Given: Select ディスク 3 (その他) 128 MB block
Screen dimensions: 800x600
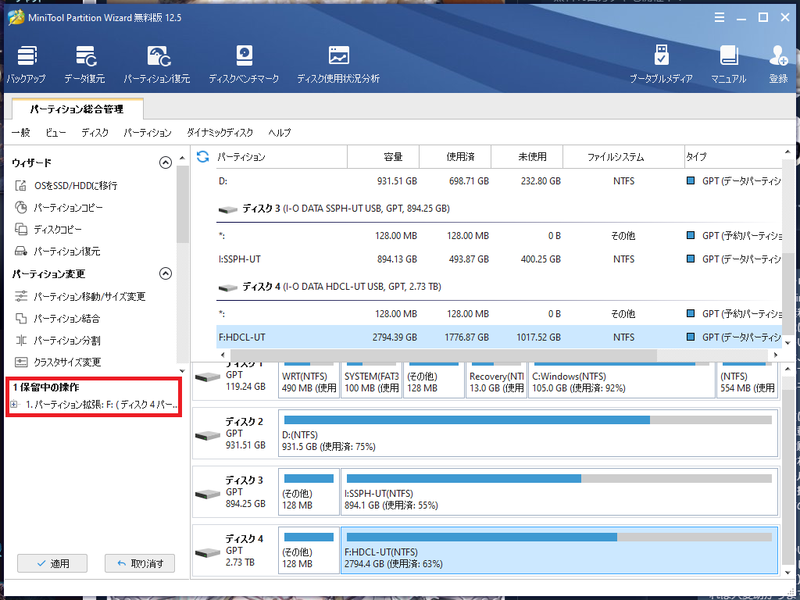Looking at the screenshot, I should click(x=309, y=492).
